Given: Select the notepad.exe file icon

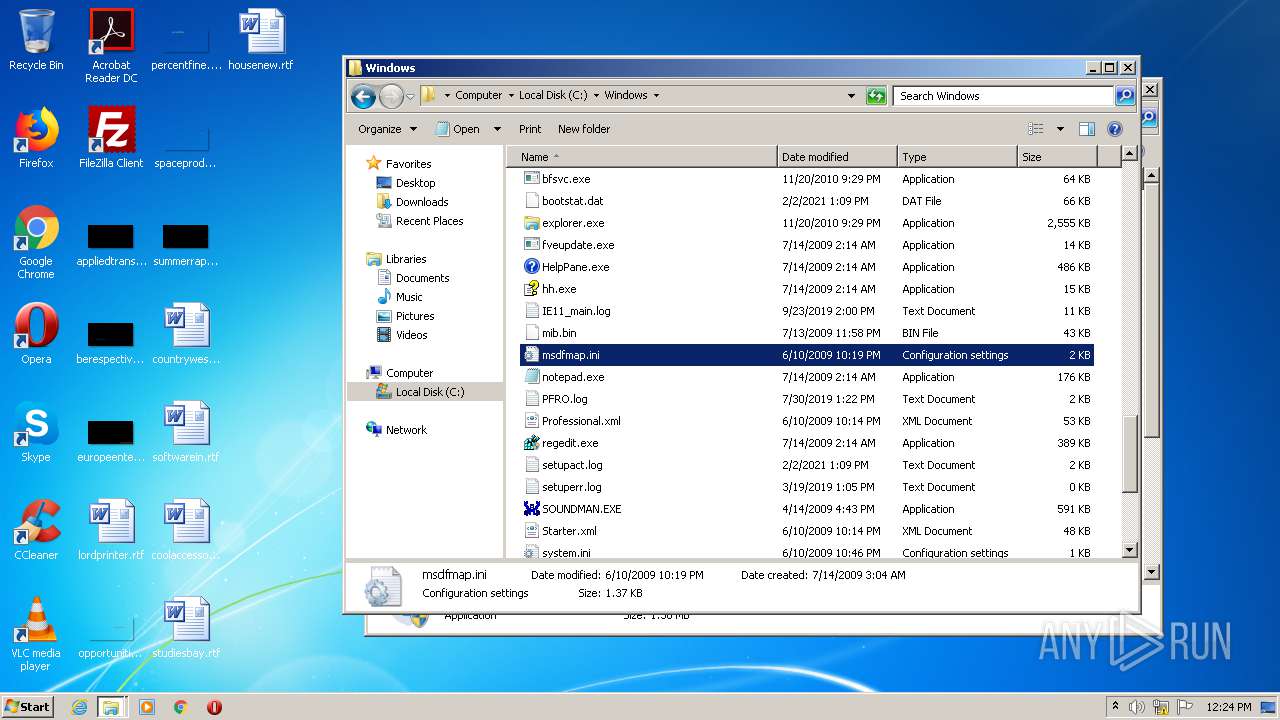Looking at the screenshot, I should coord(532,377).
